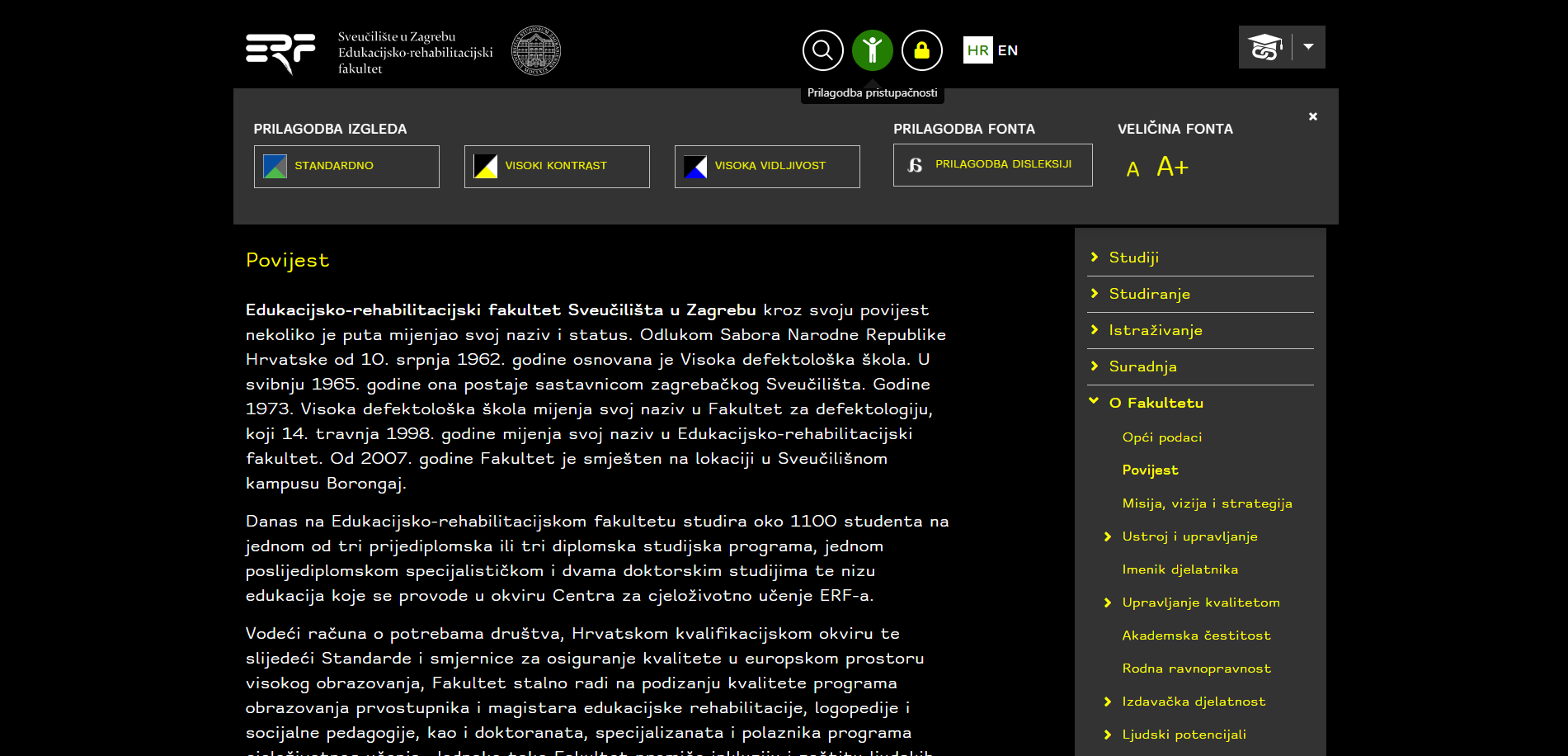Close the accessibility panel with X
Viewport: 1568px width, 756px height.
coord(1312,116)
